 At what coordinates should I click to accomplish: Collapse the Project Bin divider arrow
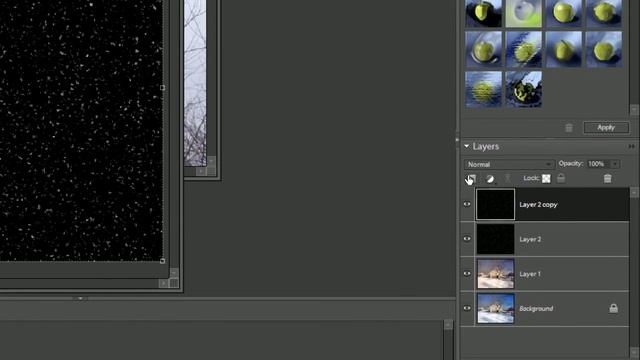(x=80, y=298)
